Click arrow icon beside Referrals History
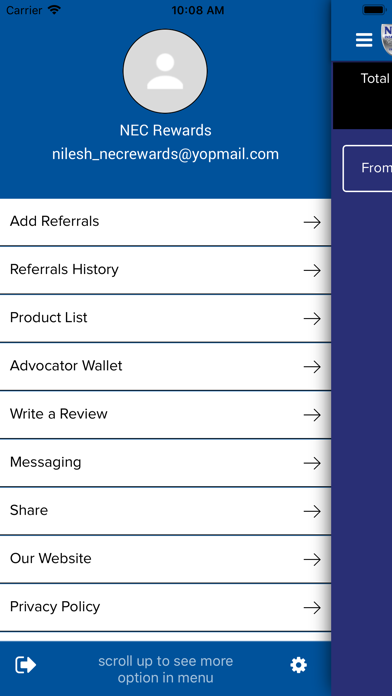Screen dimensions: 392x696 click(312, 270)
